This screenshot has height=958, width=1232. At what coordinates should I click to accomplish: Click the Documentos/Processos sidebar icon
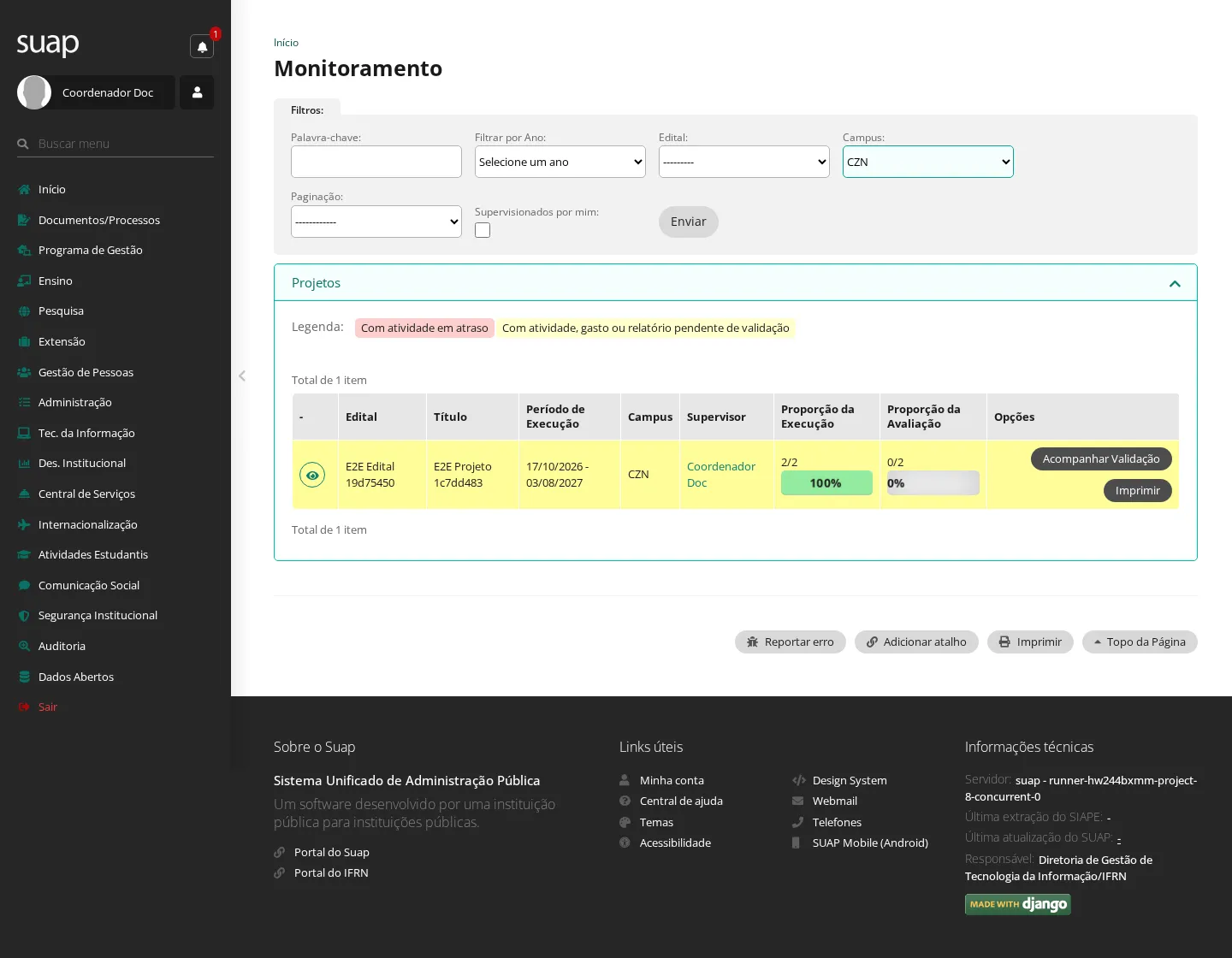click(x=24, y=221)
